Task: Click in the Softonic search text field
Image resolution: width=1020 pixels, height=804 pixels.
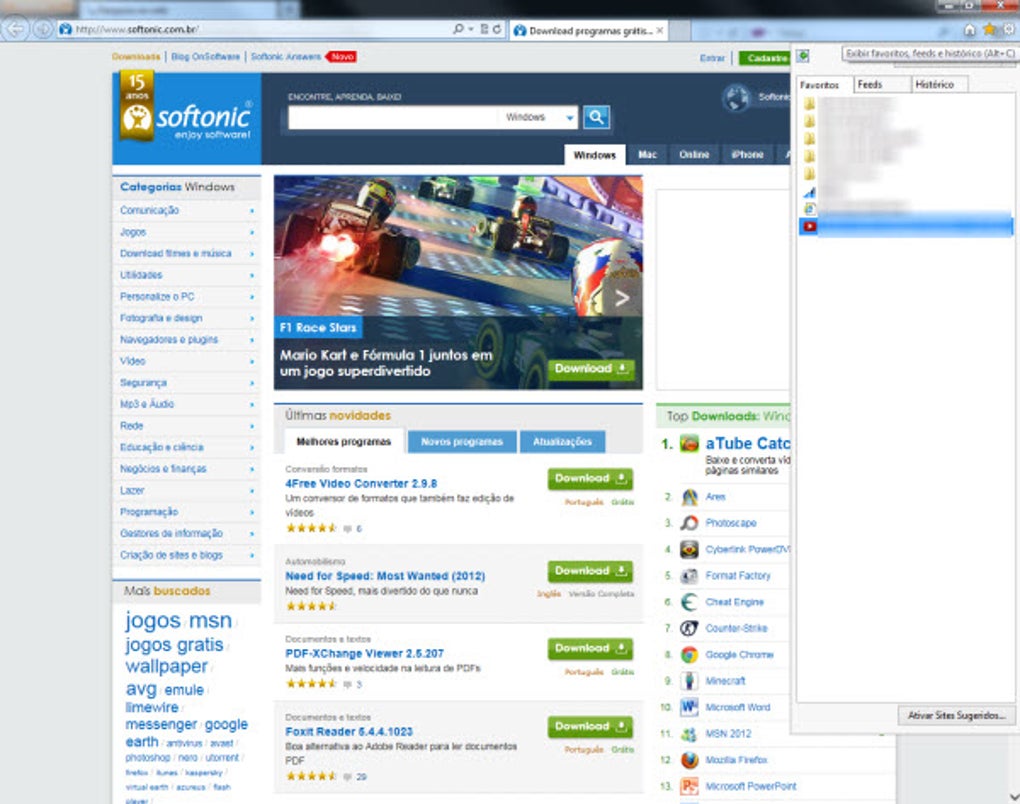Action: 392,118
